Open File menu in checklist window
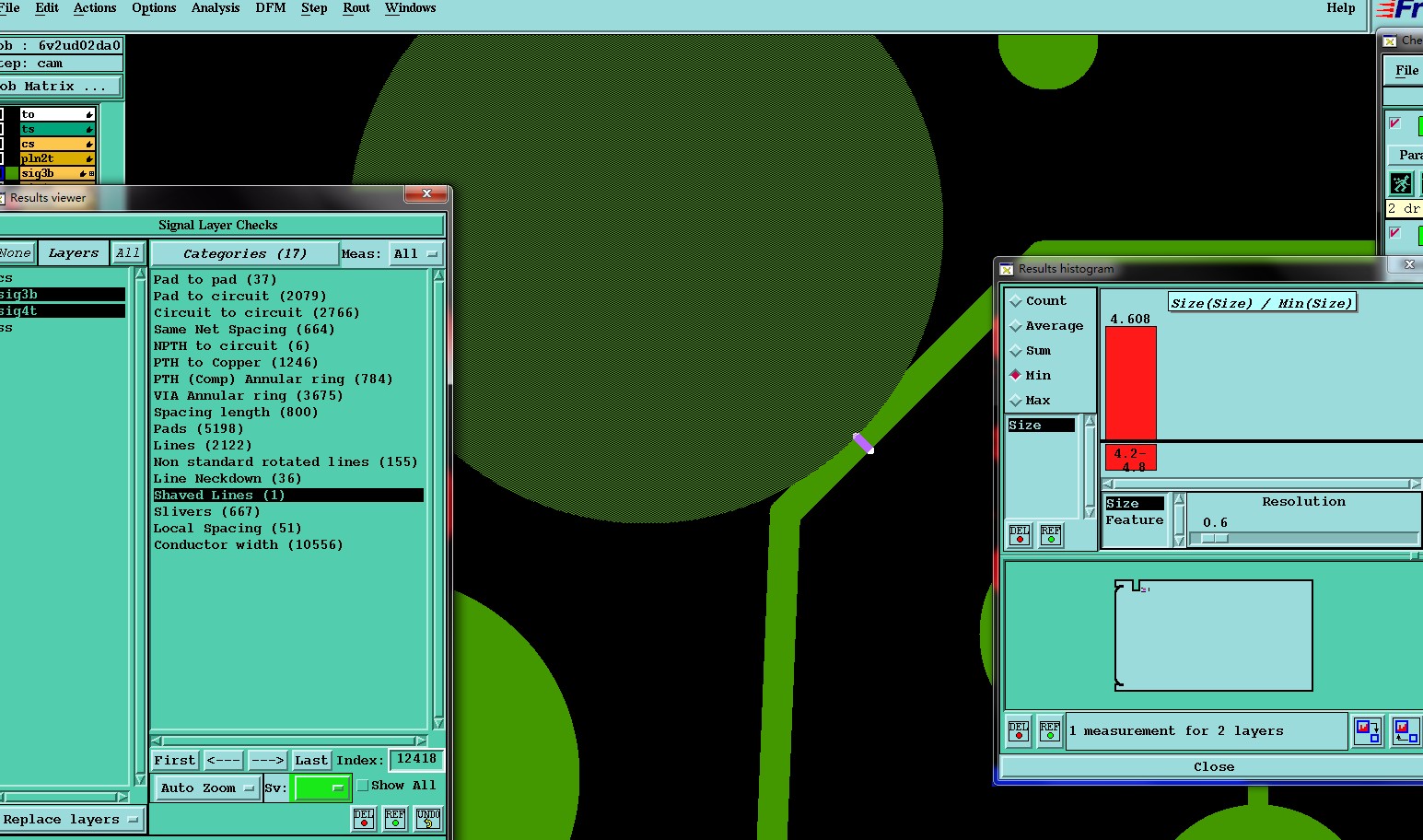Screen dimensions: 1423x840 1406,71
